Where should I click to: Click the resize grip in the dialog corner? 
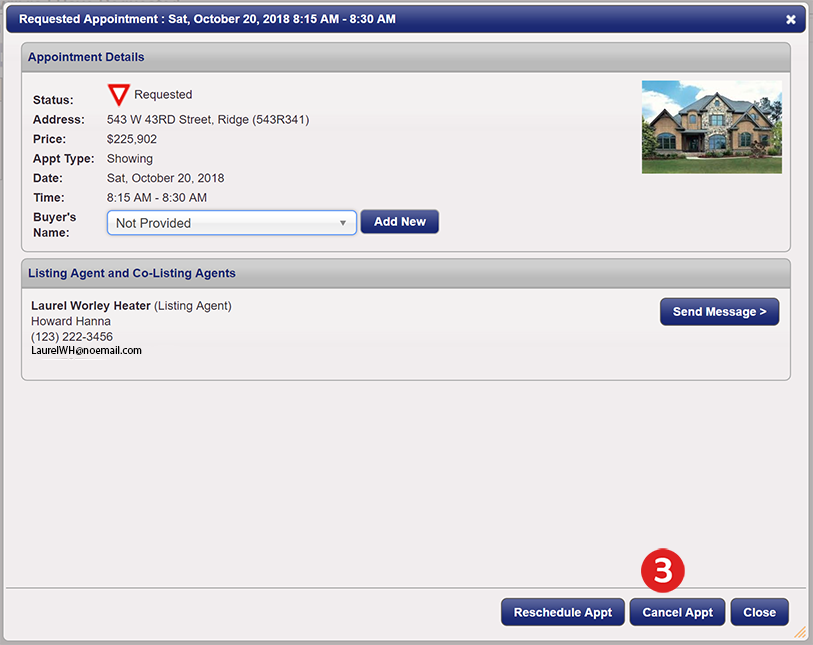[x=800, y=633]
